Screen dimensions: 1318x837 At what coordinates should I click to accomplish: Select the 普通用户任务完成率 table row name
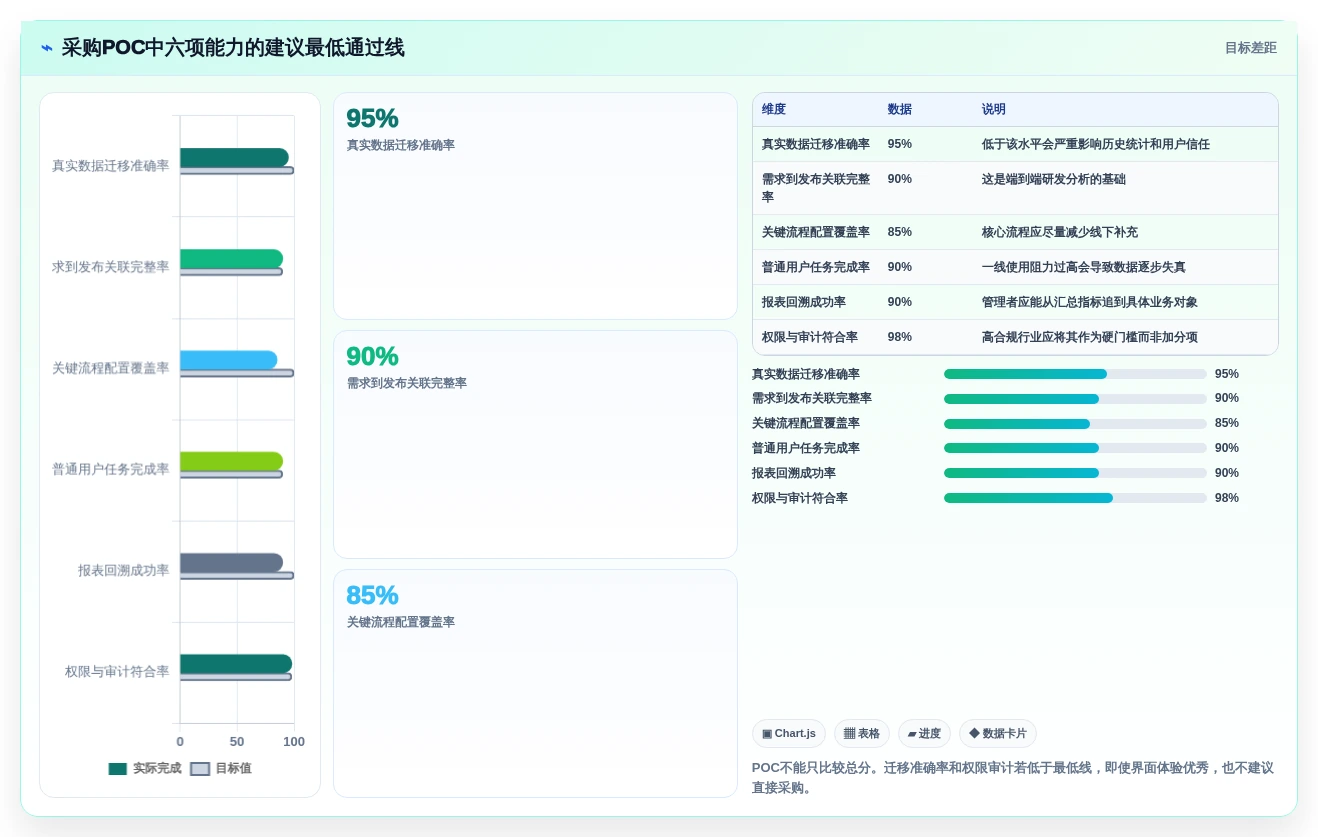click(x=816, y=267)
